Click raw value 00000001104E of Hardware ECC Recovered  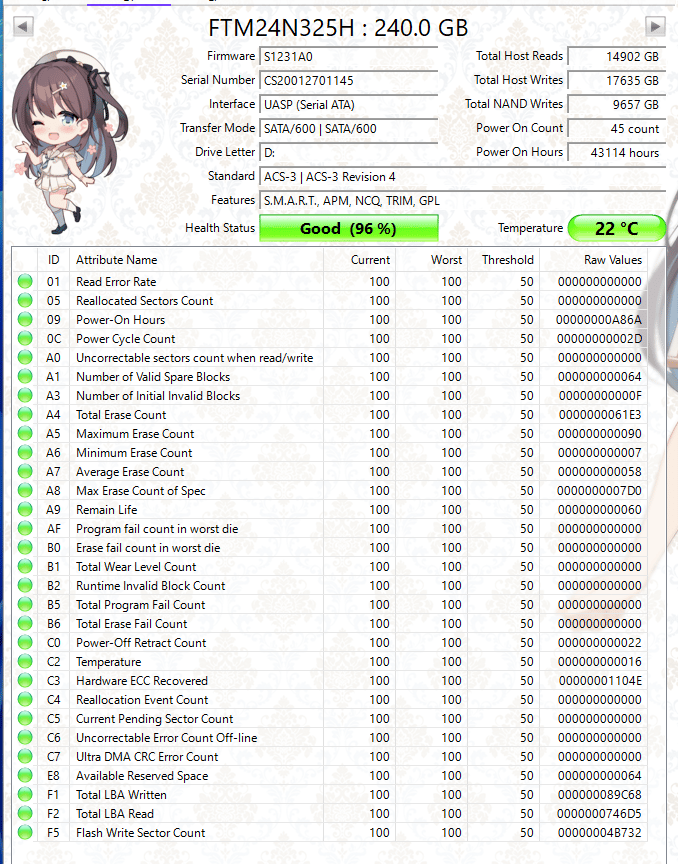600,681
